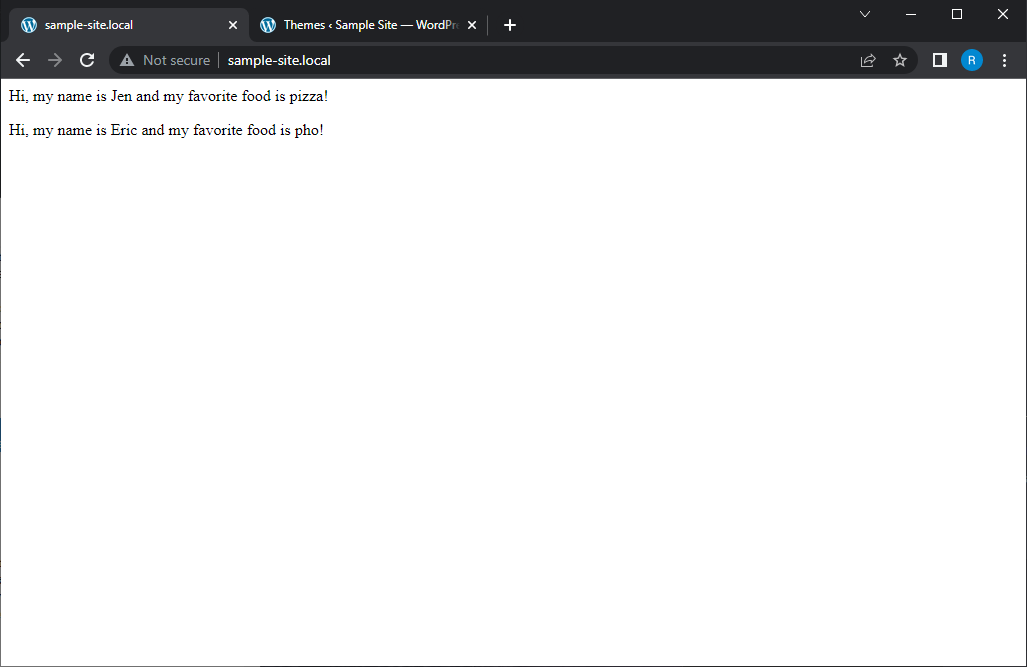Viewport: 1027px width, 667px height.
Task: Close the Chrome browser window
Action: tap(1003, 14)
